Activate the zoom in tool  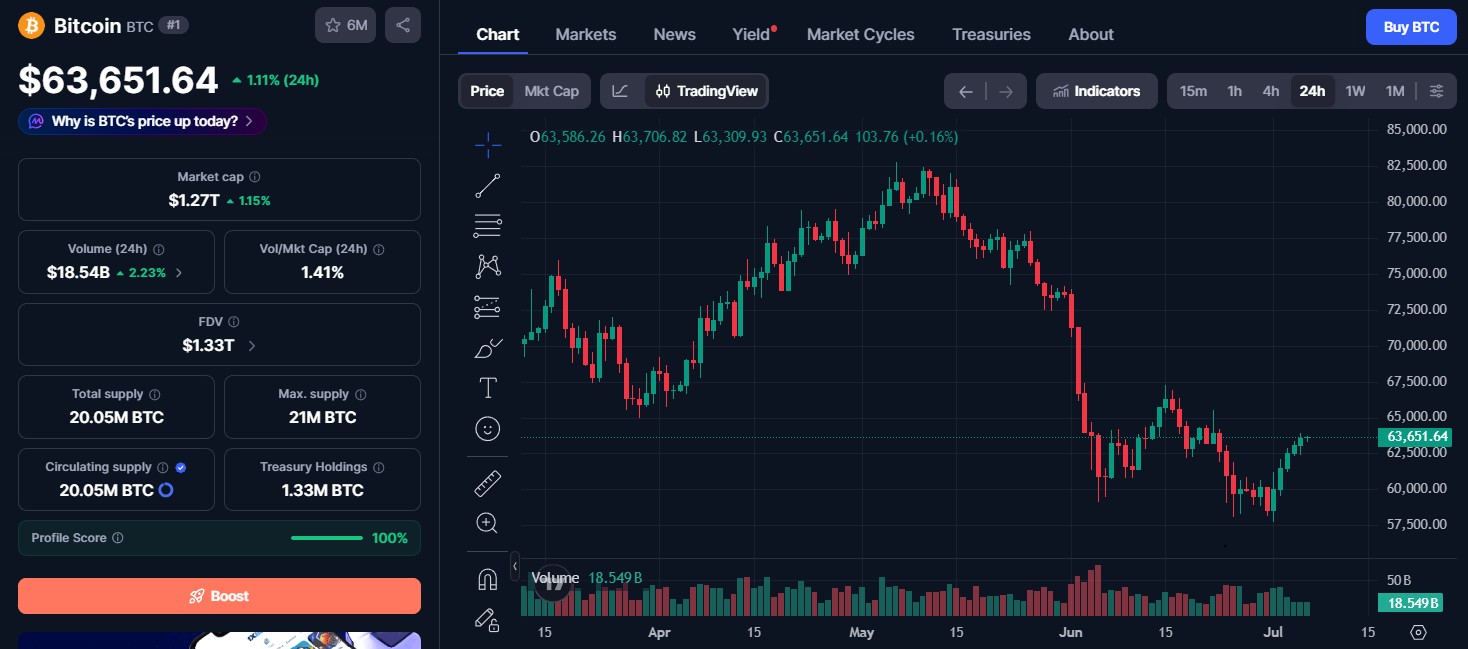pos(488,523)
